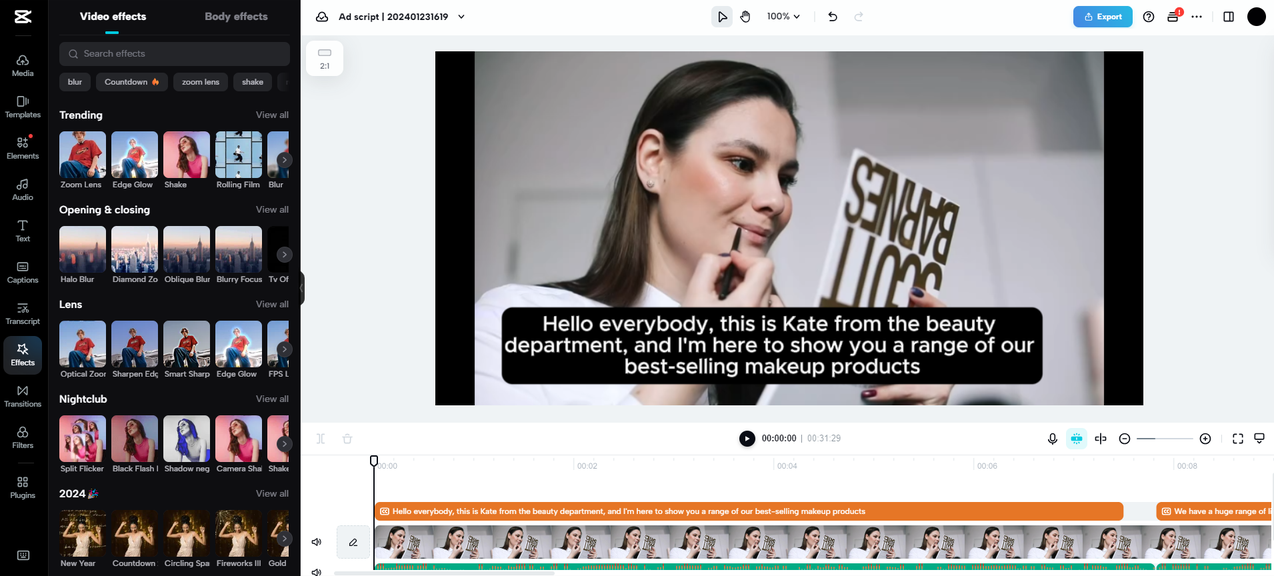Open the comments display icon
This screenshot has height=576, width=1274.
coord(1260,439)
